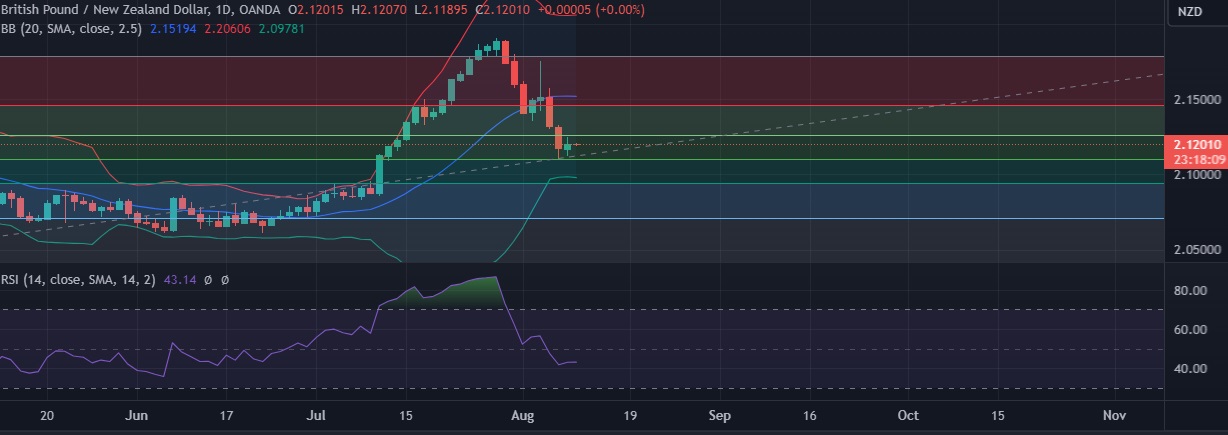Select the change value +0.00005 (+0.00%)
This screenshot has width=1228, height=435.
pyautogui.click(x=590, y=10)
